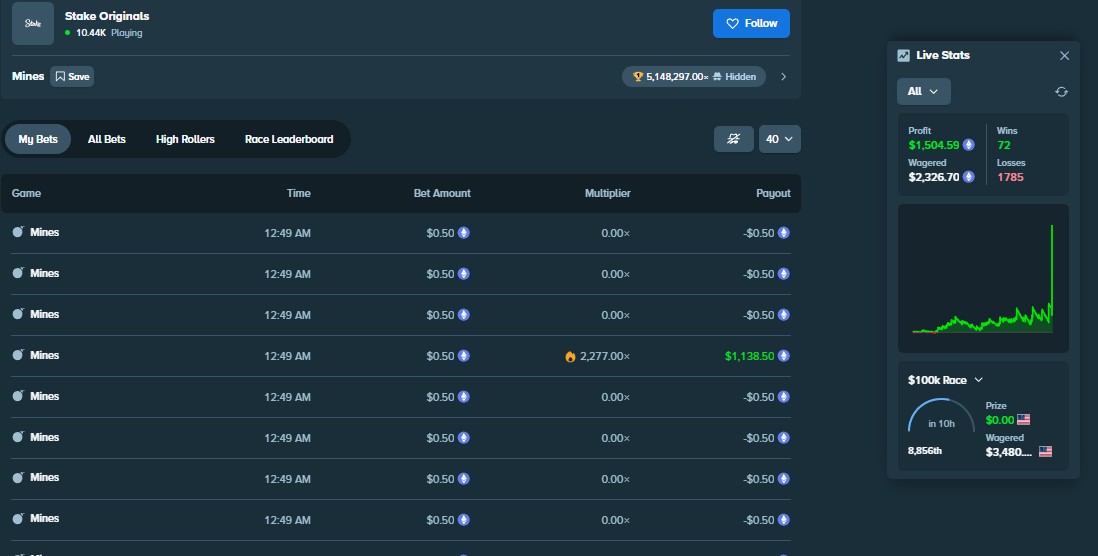Click the Stake Originals provider name

pos(107,16)
